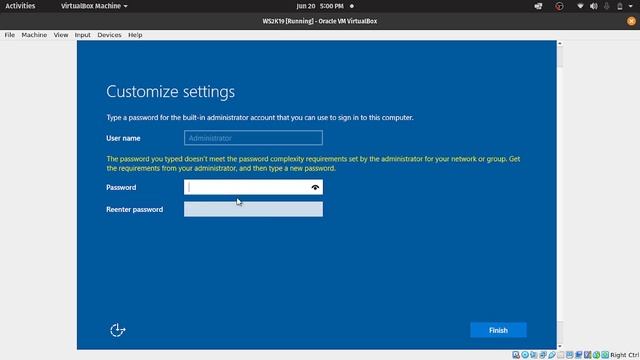Click the keyboard capture indicator beside Right Ctrl
640x360 pixels.
click(605, 355)
